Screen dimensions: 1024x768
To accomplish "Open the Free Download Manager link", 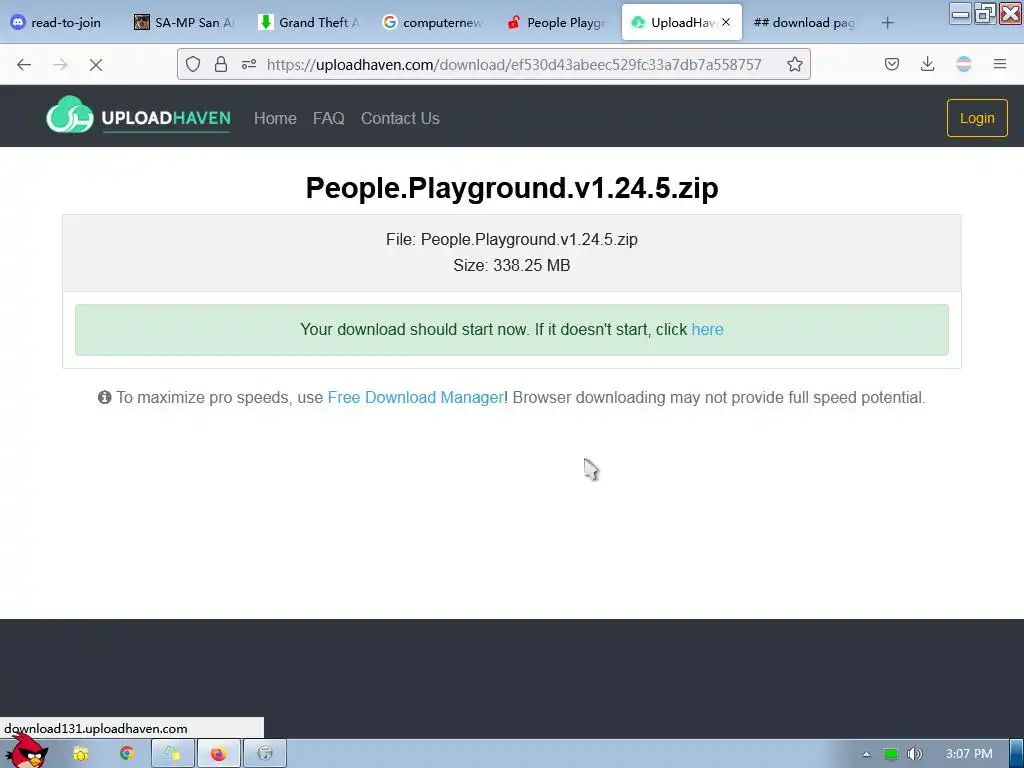I will pyautogui.click(x=415, y=397).
